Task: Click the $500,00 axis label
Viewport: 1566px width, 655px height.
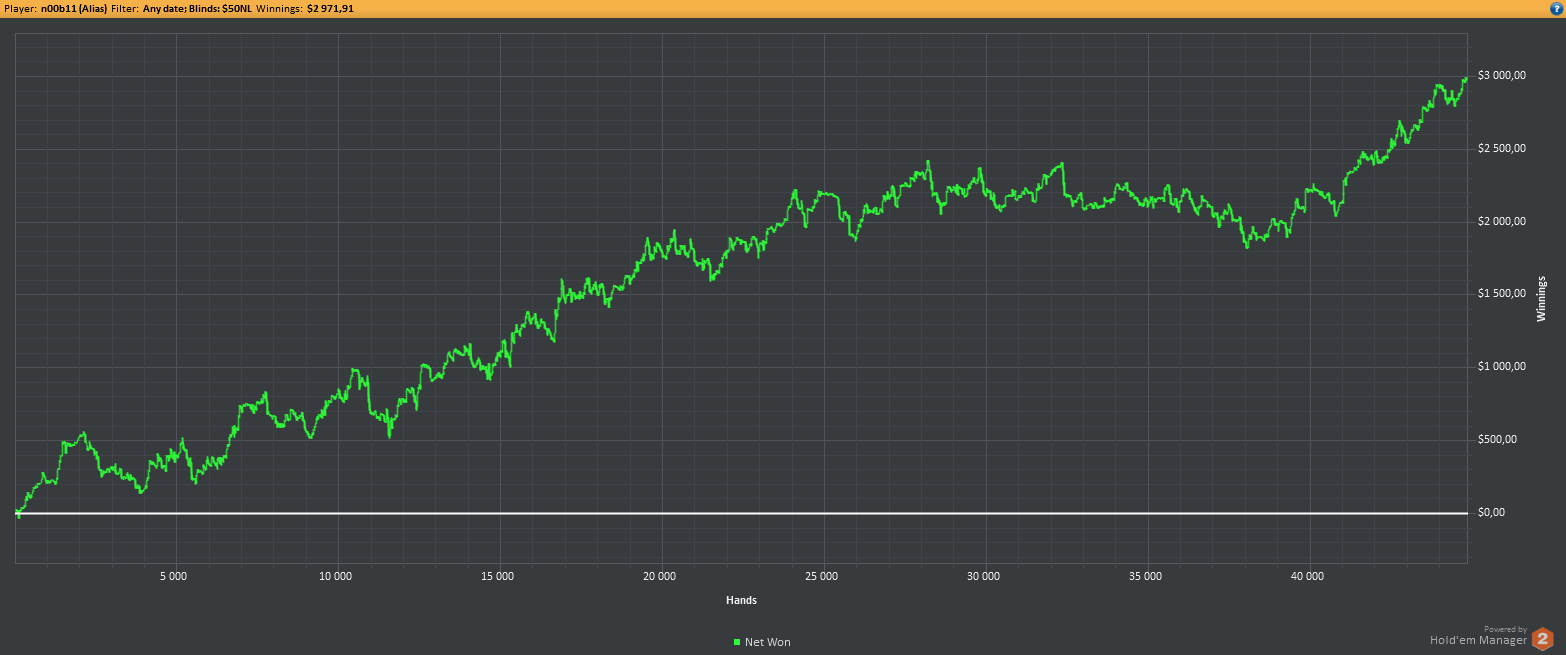Action: click(1497, 440)
